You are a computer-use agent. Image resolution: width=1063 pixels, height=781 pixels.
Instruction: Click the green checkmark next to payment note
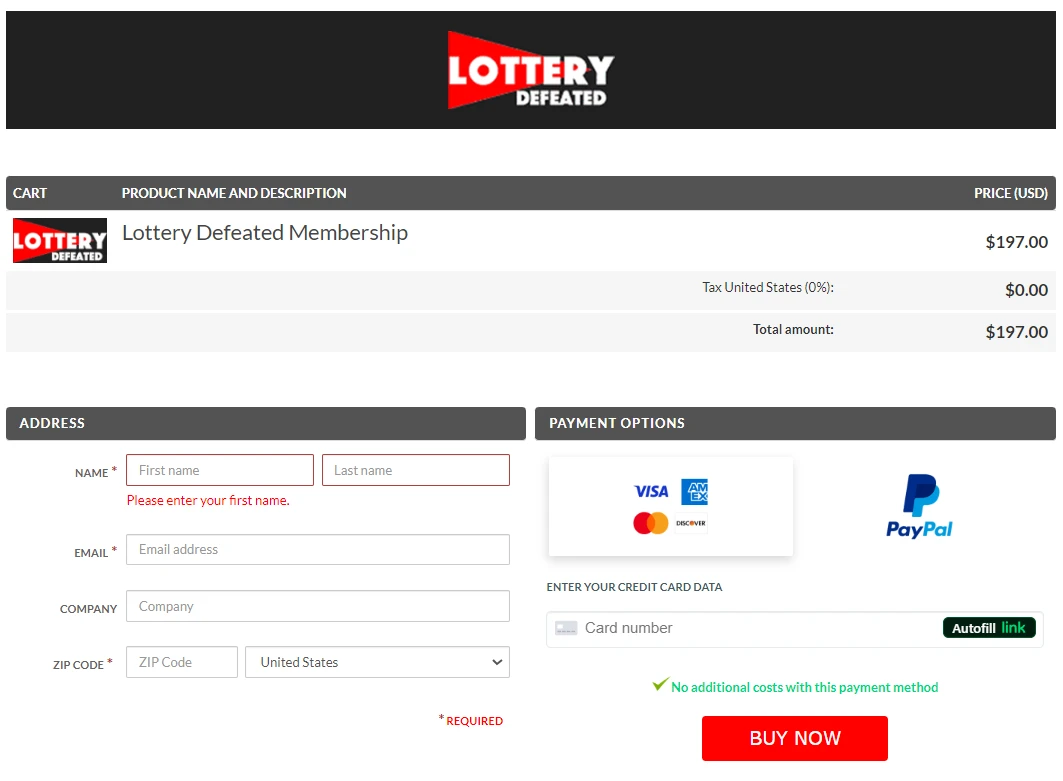click(659, 684)
